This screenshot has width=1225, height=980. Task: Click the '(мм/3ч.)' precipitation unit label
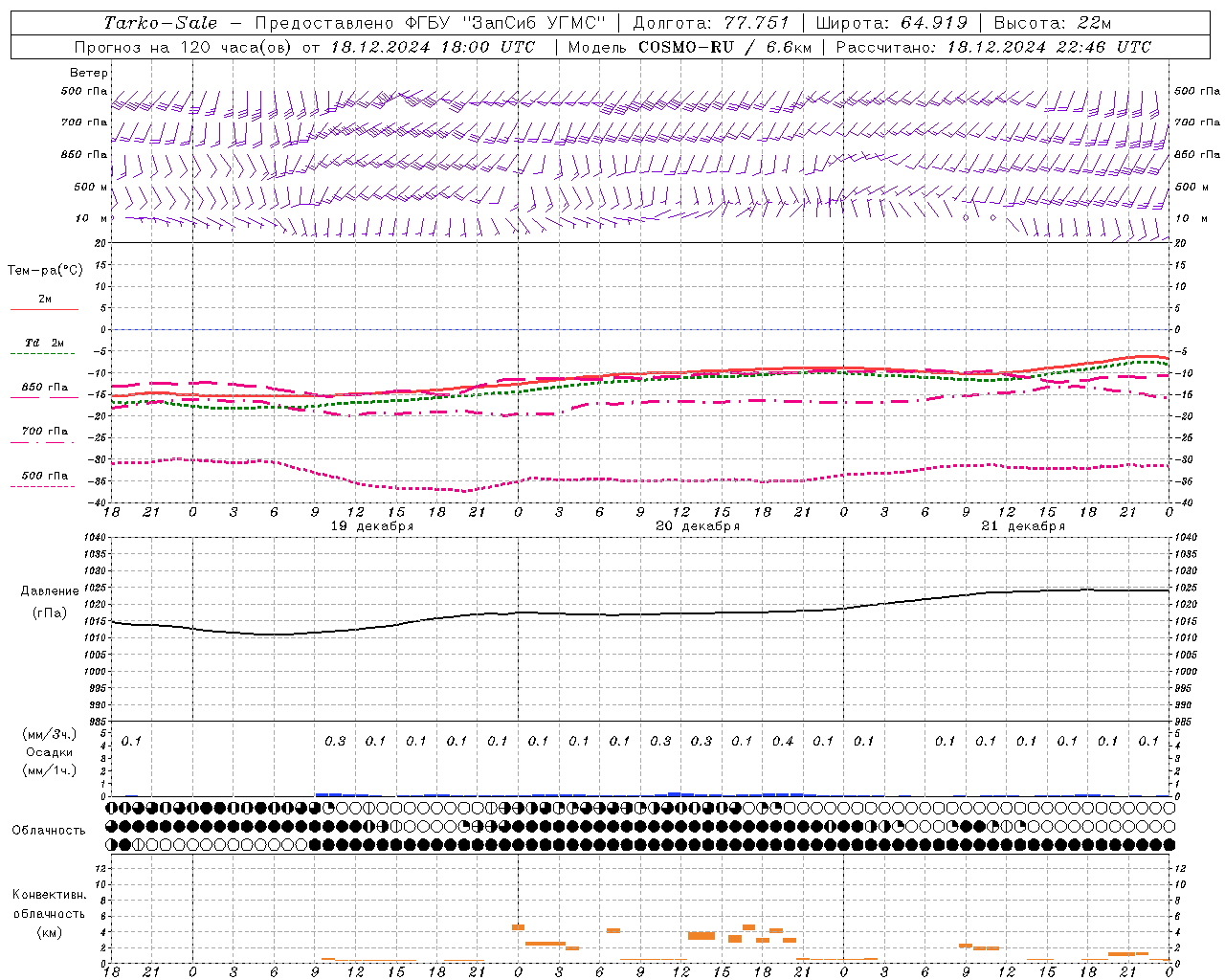point(50,735)
